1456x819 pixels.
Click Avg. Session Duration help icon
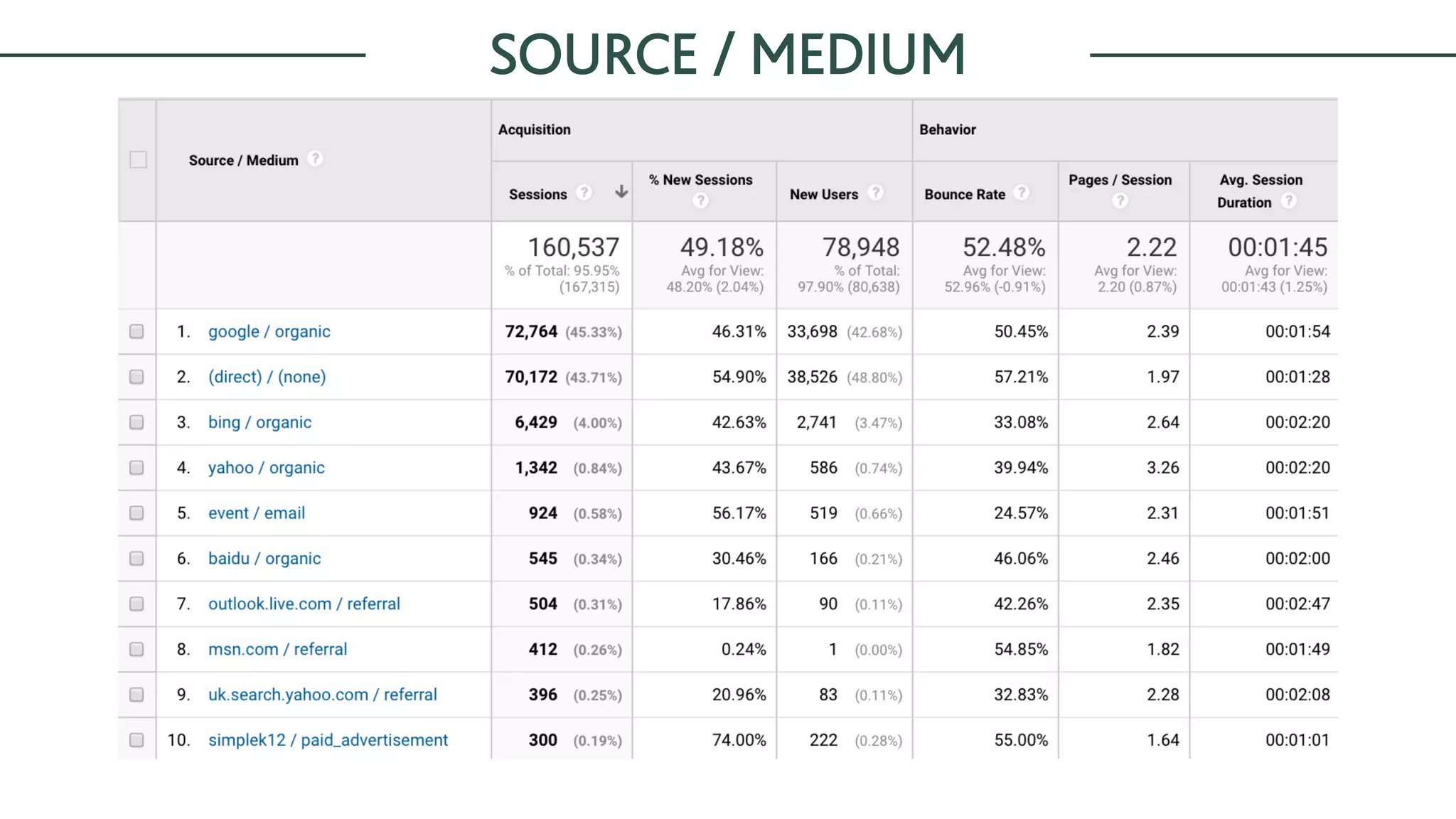[x=1288, y=201]
